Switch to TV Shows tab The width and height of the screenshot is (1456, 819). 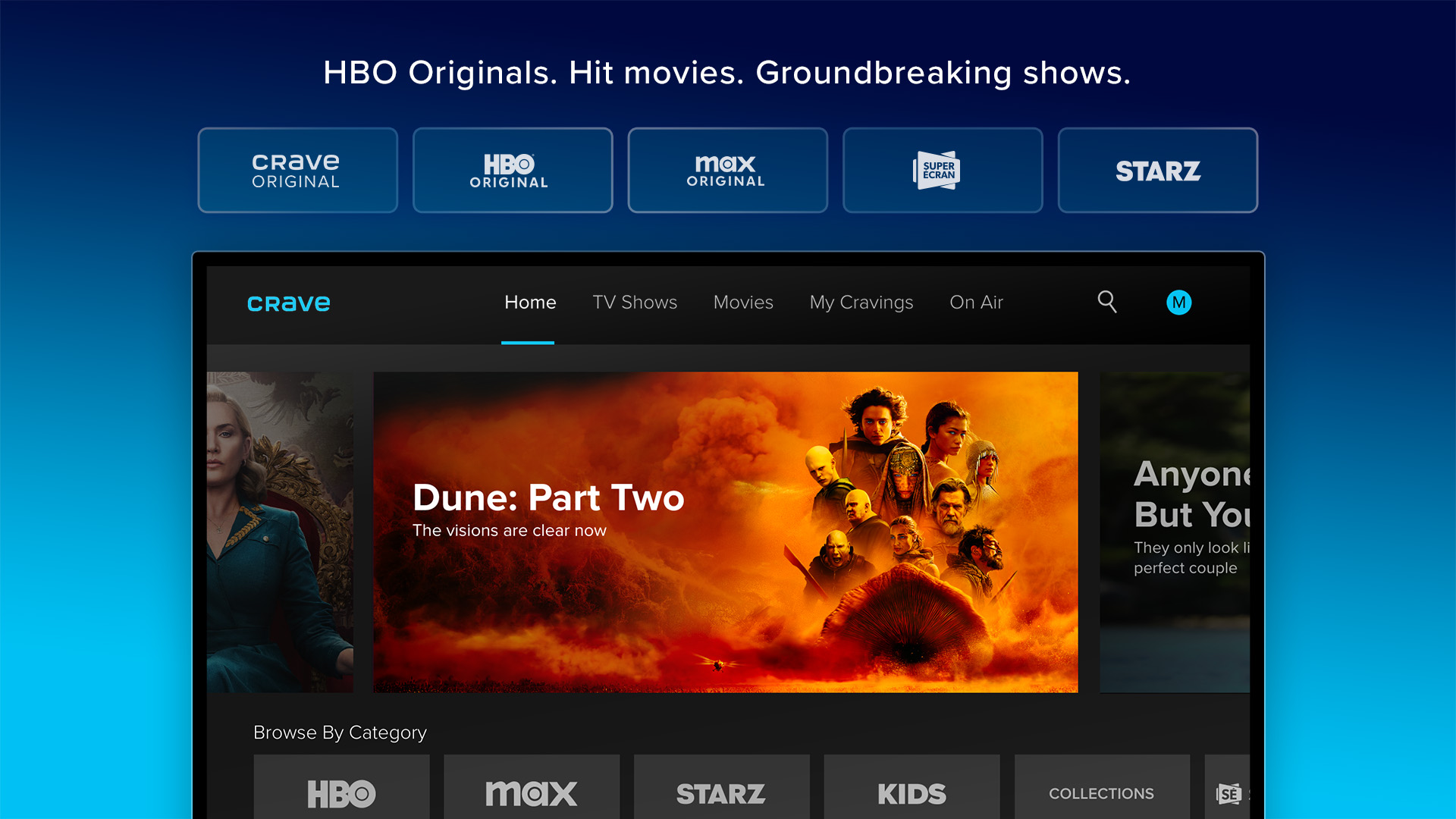pos(635,303)
